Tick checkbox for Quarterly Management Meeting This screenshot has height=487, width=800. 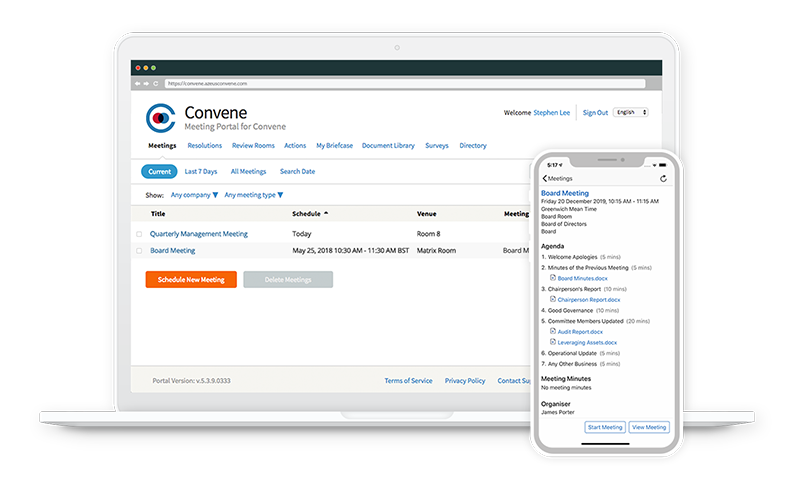139,234
